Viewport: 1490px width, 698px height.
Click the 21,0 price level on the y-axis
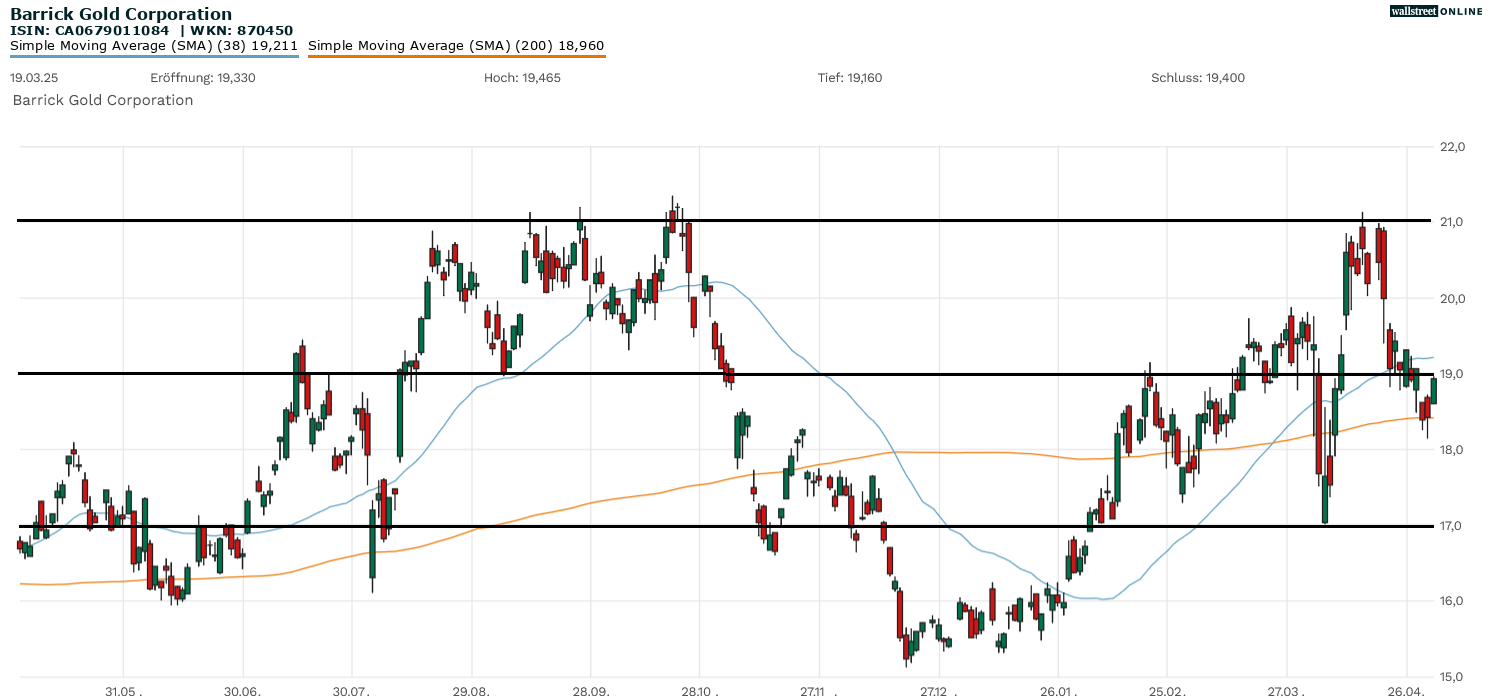1452,222
